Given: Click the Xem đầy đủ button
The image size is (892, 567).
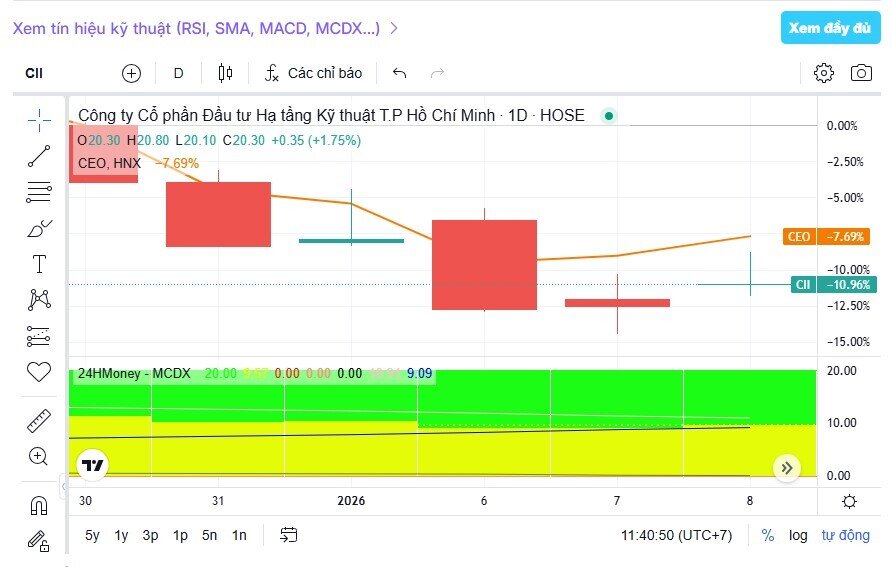Looking at the screenshot, I should pos(830,28).
